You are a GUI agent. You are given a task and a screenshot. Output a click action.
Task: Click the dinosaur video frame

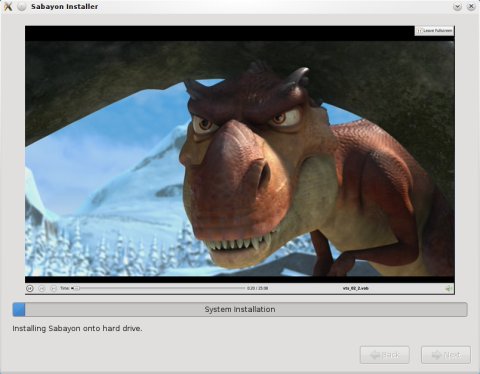pyautogui.click(x=240, y=159)
